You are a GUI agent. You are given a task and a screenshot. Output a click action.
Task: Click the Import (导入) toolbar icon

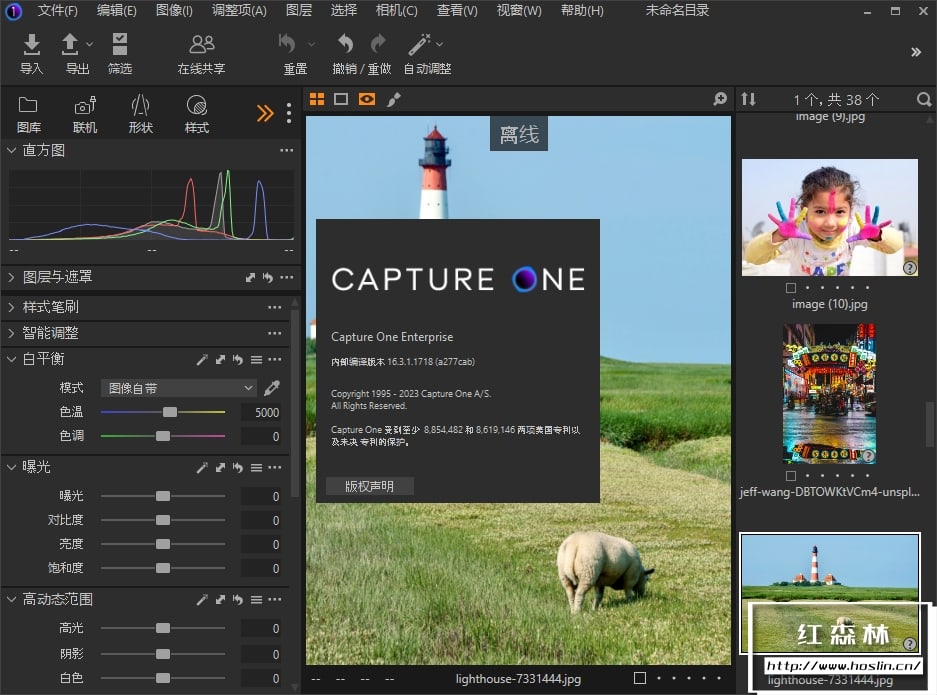click(32, 45)
